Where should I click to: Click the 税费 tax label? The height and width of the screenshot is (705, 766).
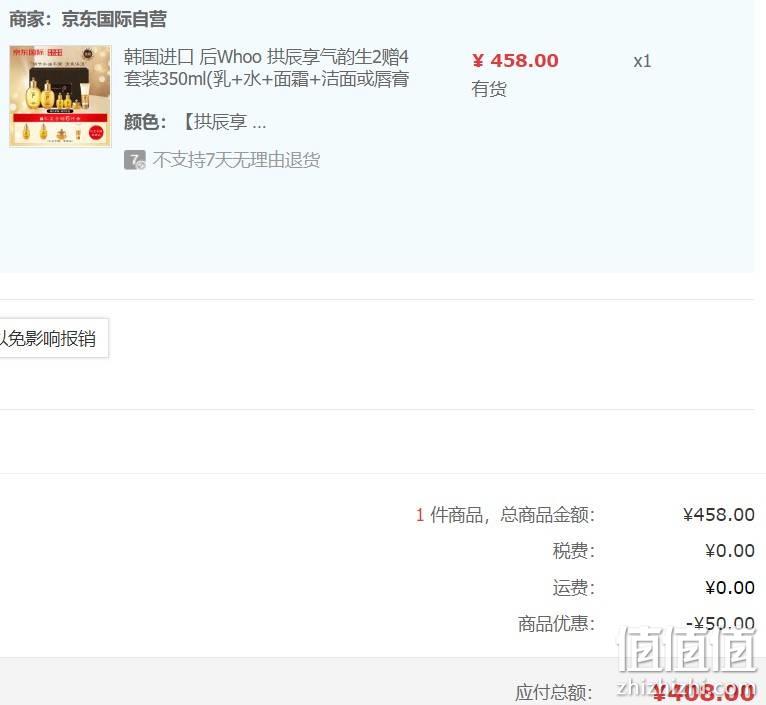click(x=574, y=551)
